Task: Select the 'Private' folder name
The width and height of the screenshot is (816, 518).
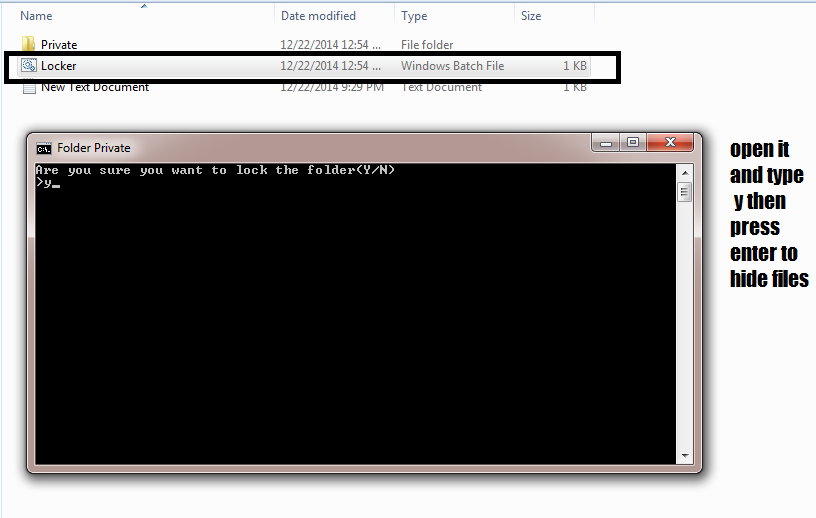Action: coord(59,45)
